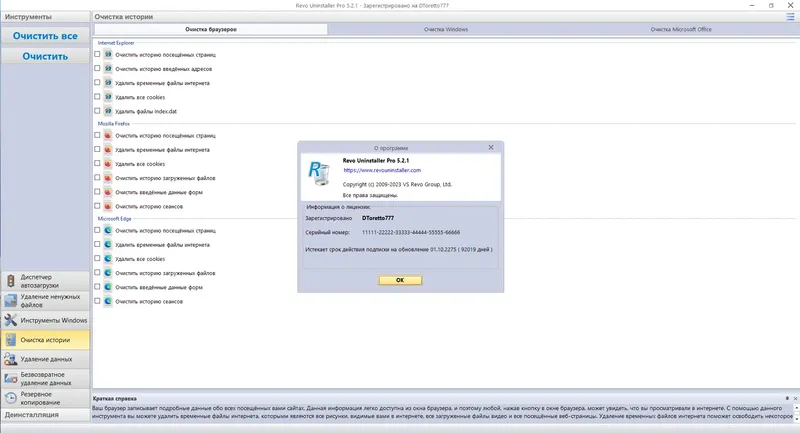Click the Revo Uninstaller logo in About dialog
This screenshot has width=800, height=433.
(x=319, y=173)
